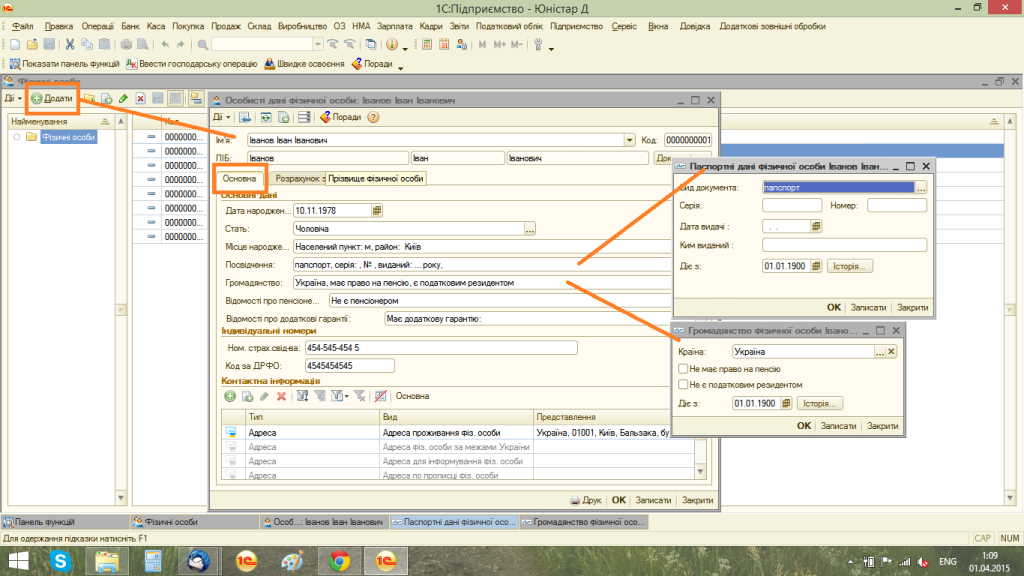Expand the Ім'я field dropdown arrow
Image resolution: width=1024 pixels, height=576 pixels.
point(629,140)
